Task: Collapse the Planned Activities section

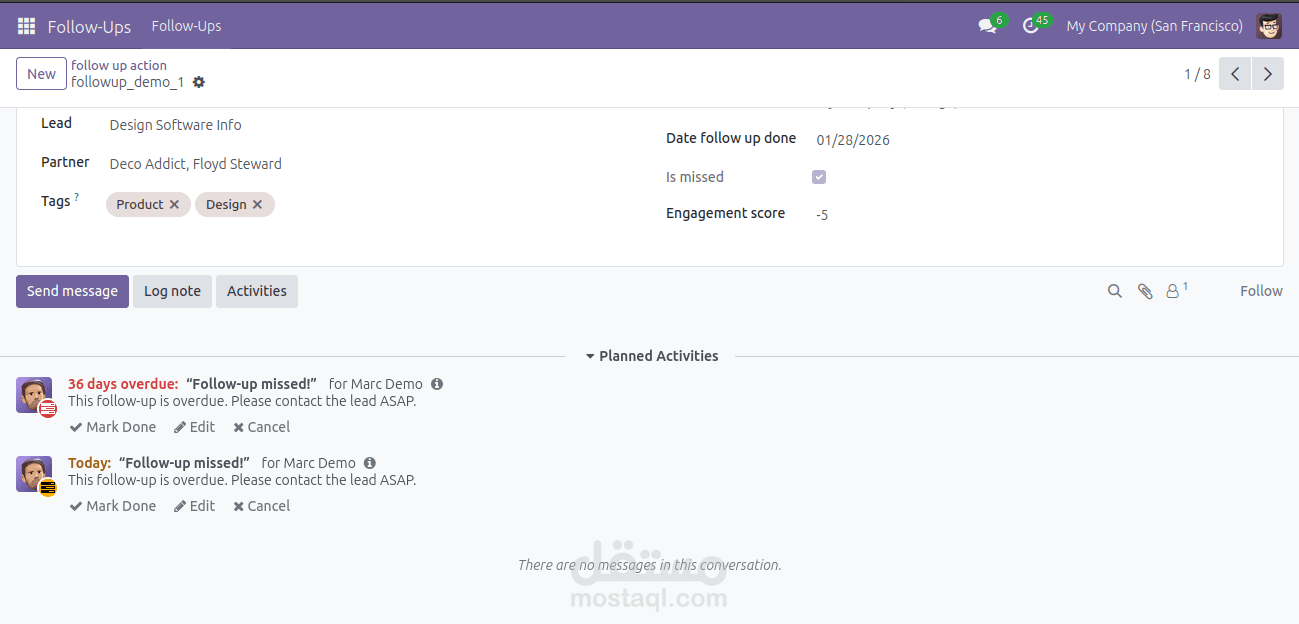Action: point(652,356)
